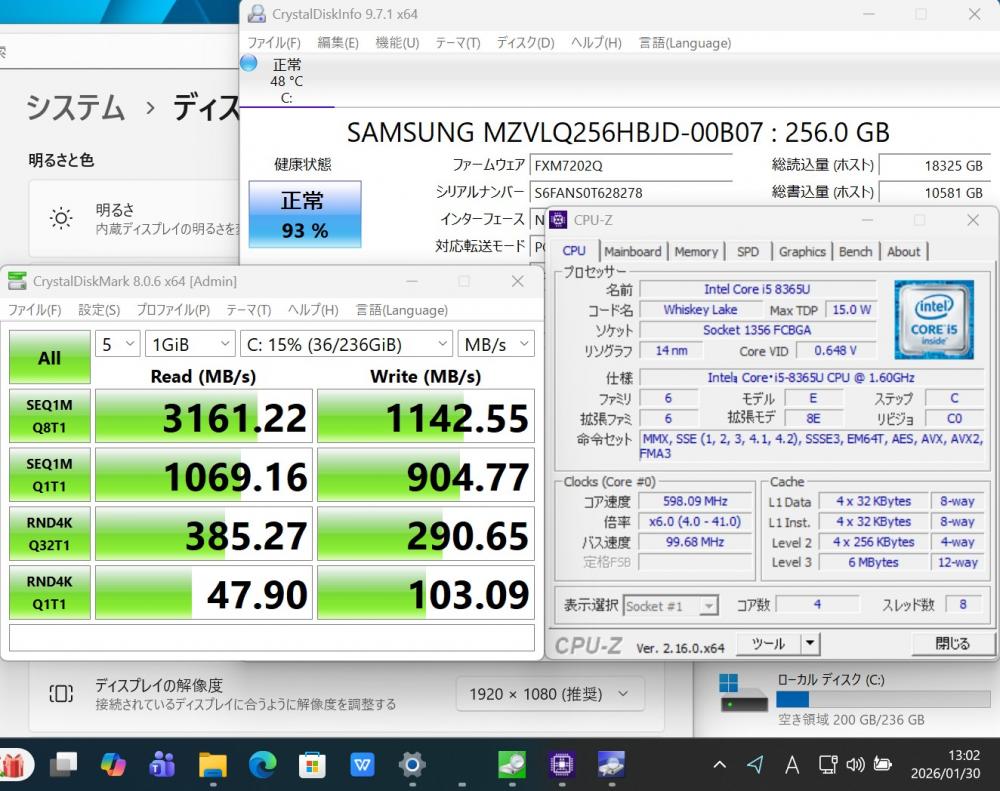Switch to the Bench tab in CPU-Z
The width and height of the screenshot is (1000, 791).
tap(855, 252)
